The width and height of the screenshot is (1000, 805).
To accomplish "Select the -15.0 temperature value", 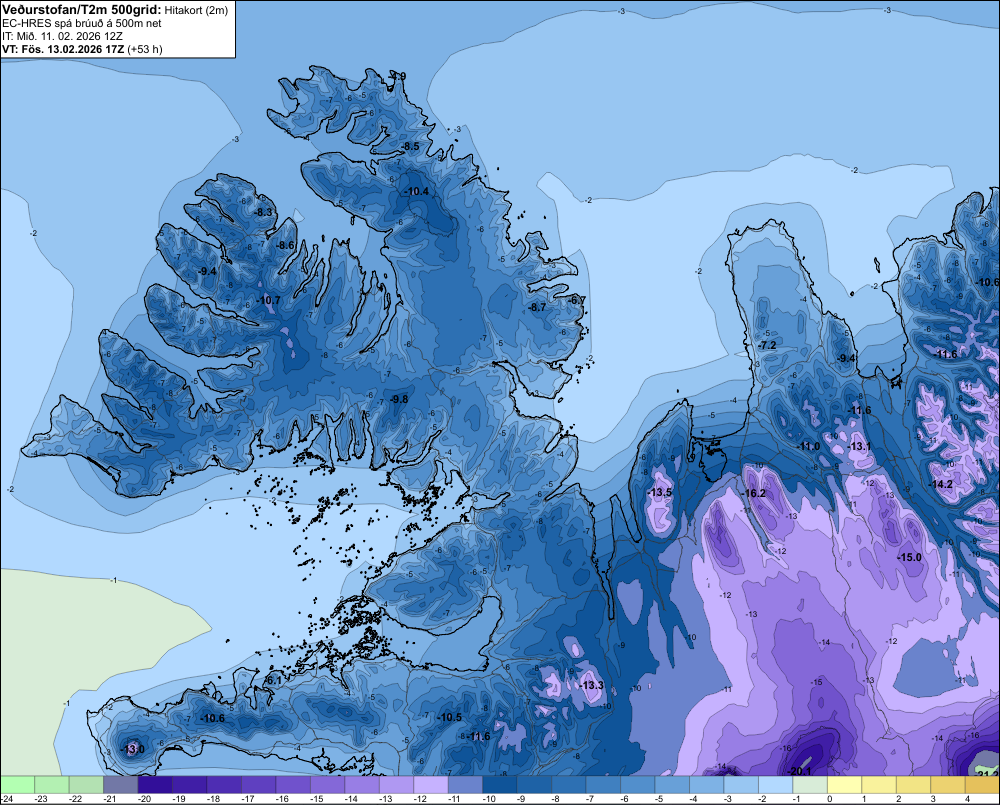I will 909,557.
